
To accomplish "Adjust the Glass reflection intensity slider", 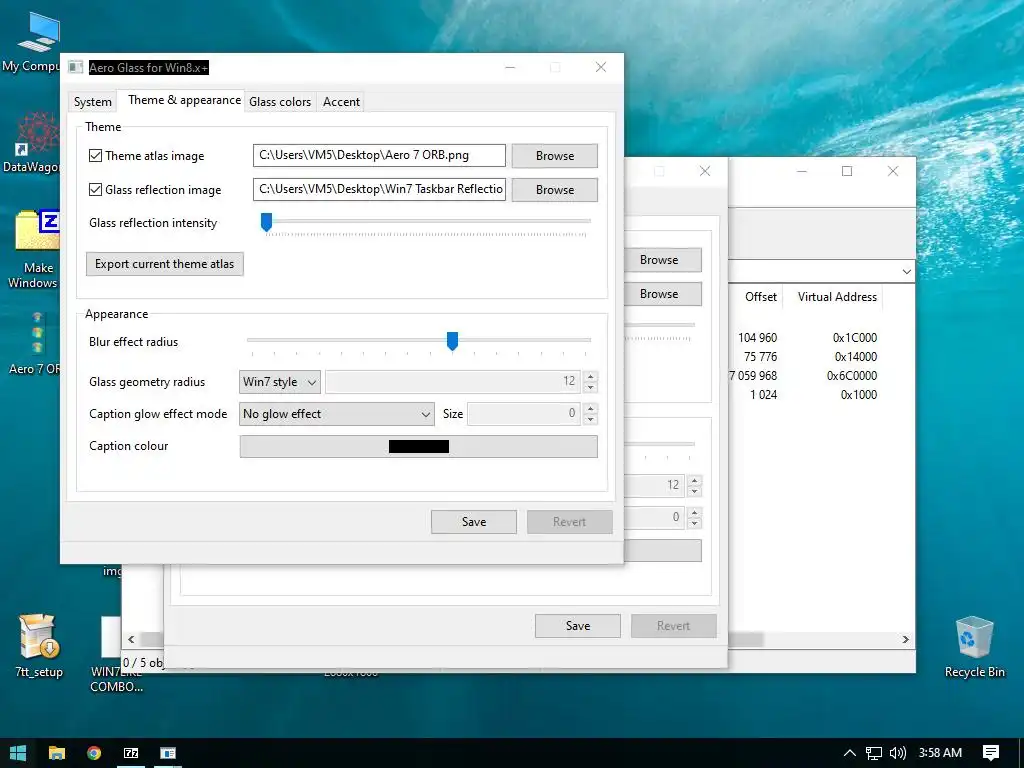I will tap(266, 222).
